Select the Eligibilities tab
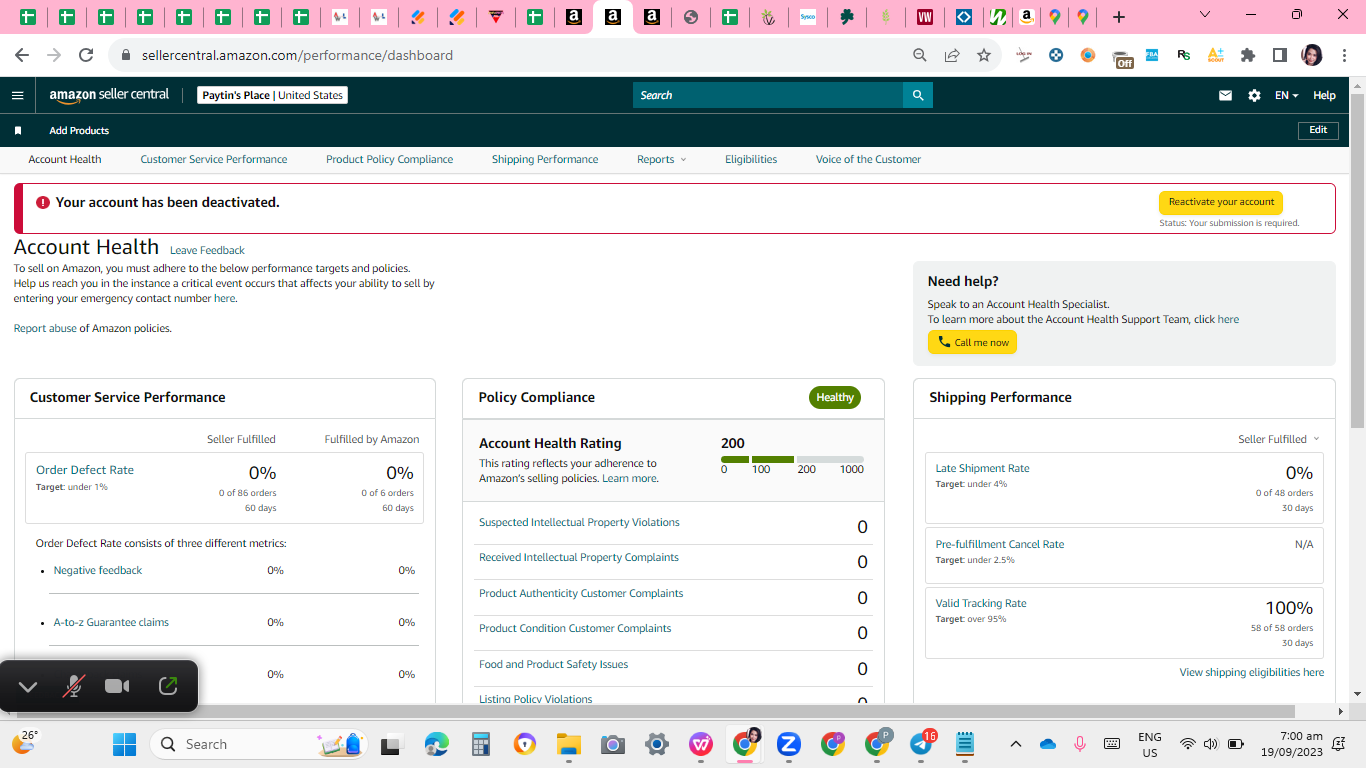The height and width of the screenshot is (768, 1366). [751, 159]
